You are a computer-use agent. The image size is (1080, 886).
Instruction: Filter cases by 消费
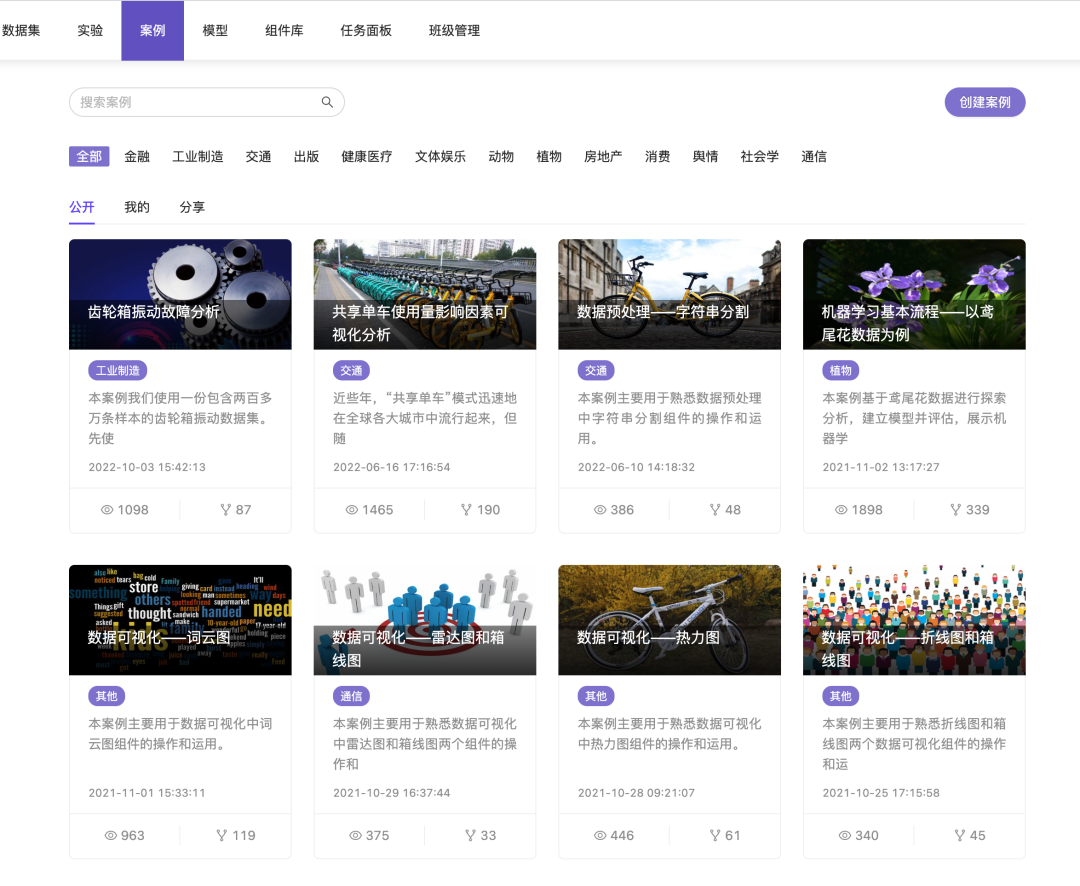tap(658, 156)
